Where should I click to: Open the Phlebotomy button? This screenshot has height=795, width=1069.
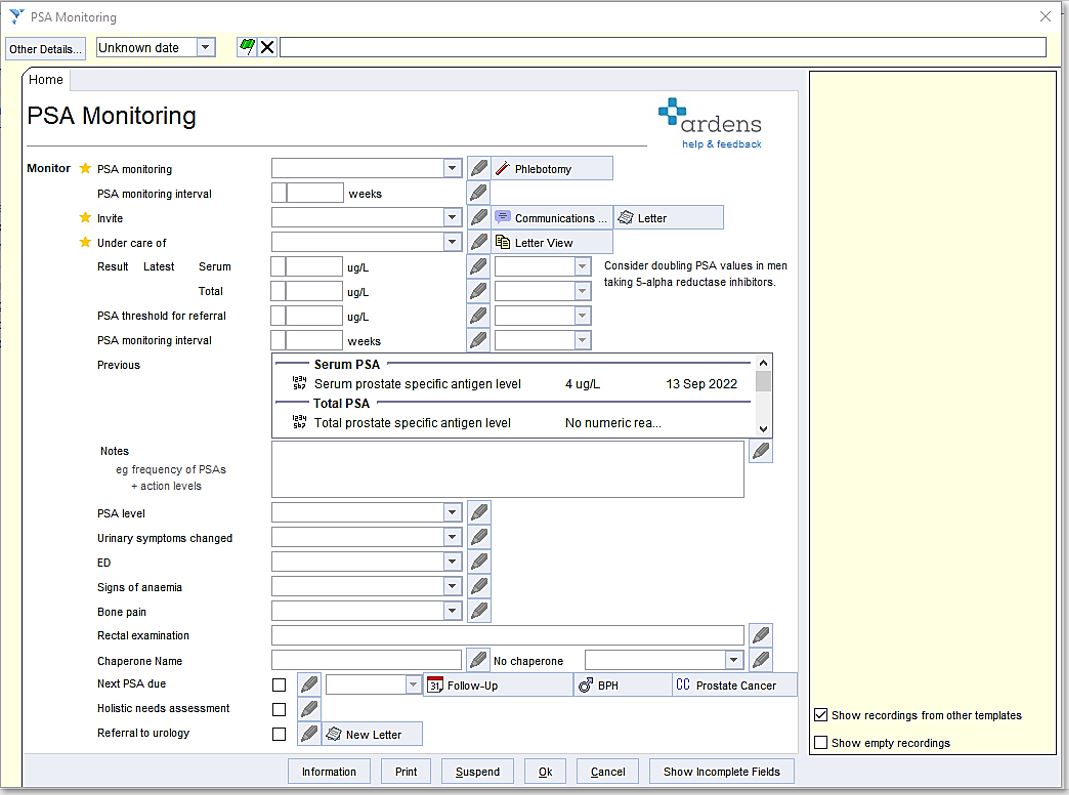[552, 168]
